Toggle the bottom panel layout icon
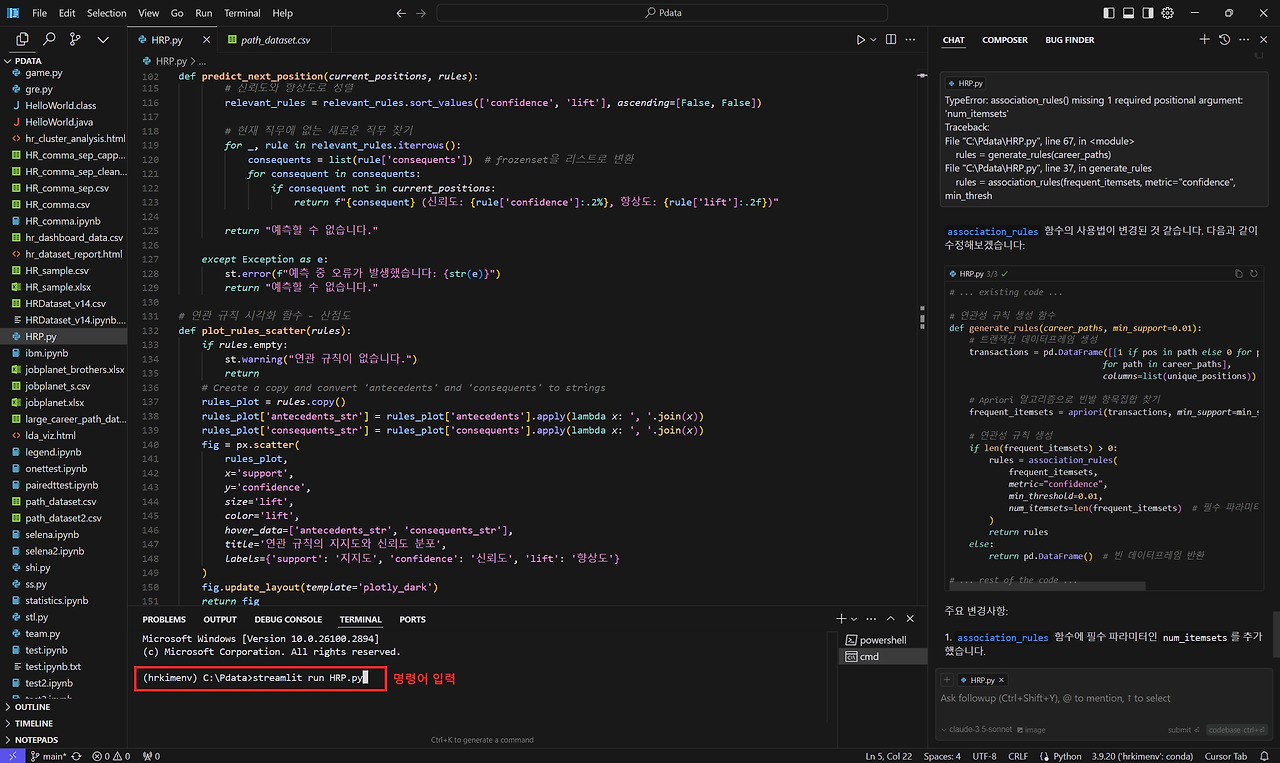The image size is (1280, 763). (x=1129, y=13)
